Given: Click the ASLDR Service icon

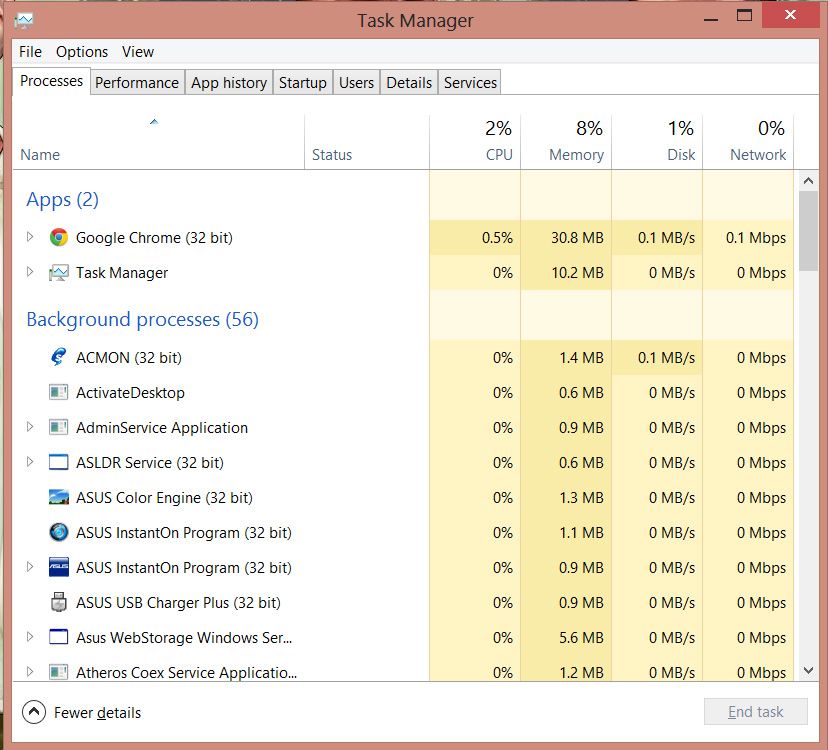Looking at the screenshot, I should coord(59,462).
